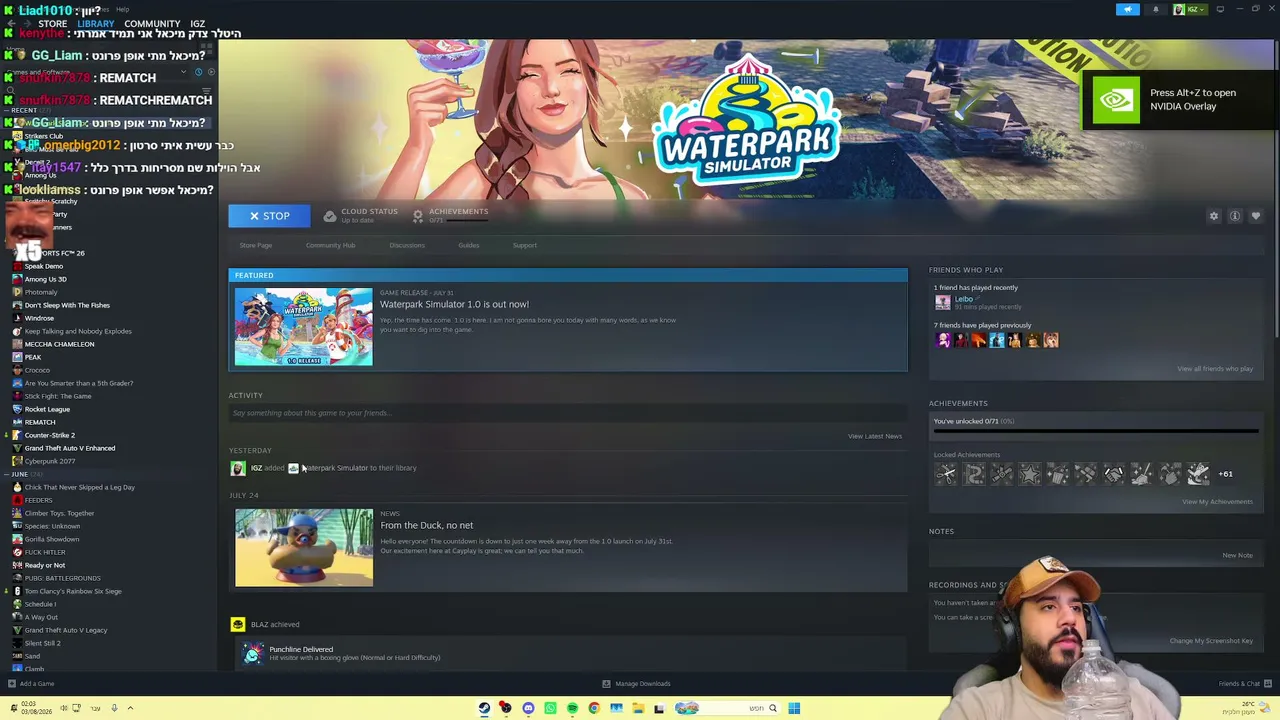Switch to the Store Page tab
The image size is (1280, 720).
pos(256,245)
